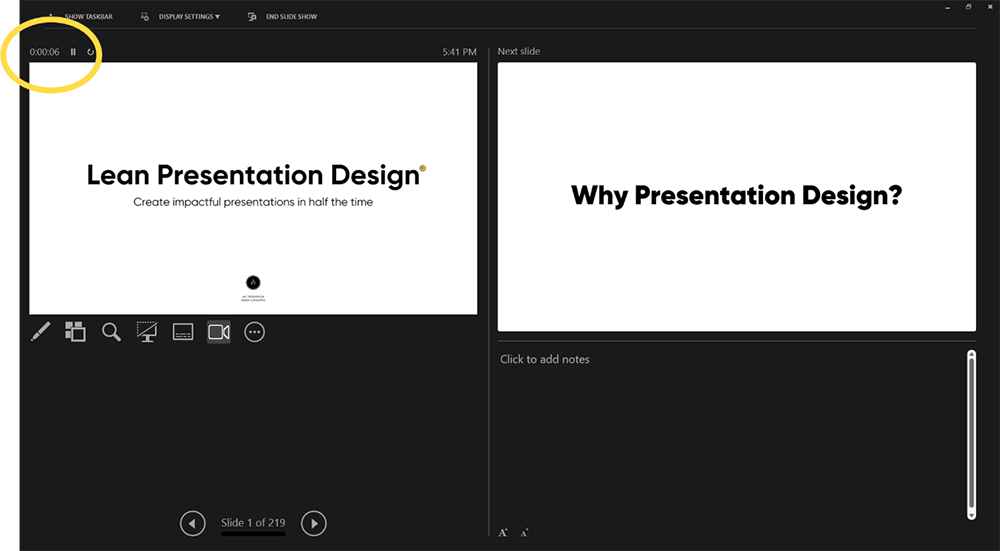Screen dimensions: 1000x551
Task: Increase the notes text size
Action: [503, 533]
